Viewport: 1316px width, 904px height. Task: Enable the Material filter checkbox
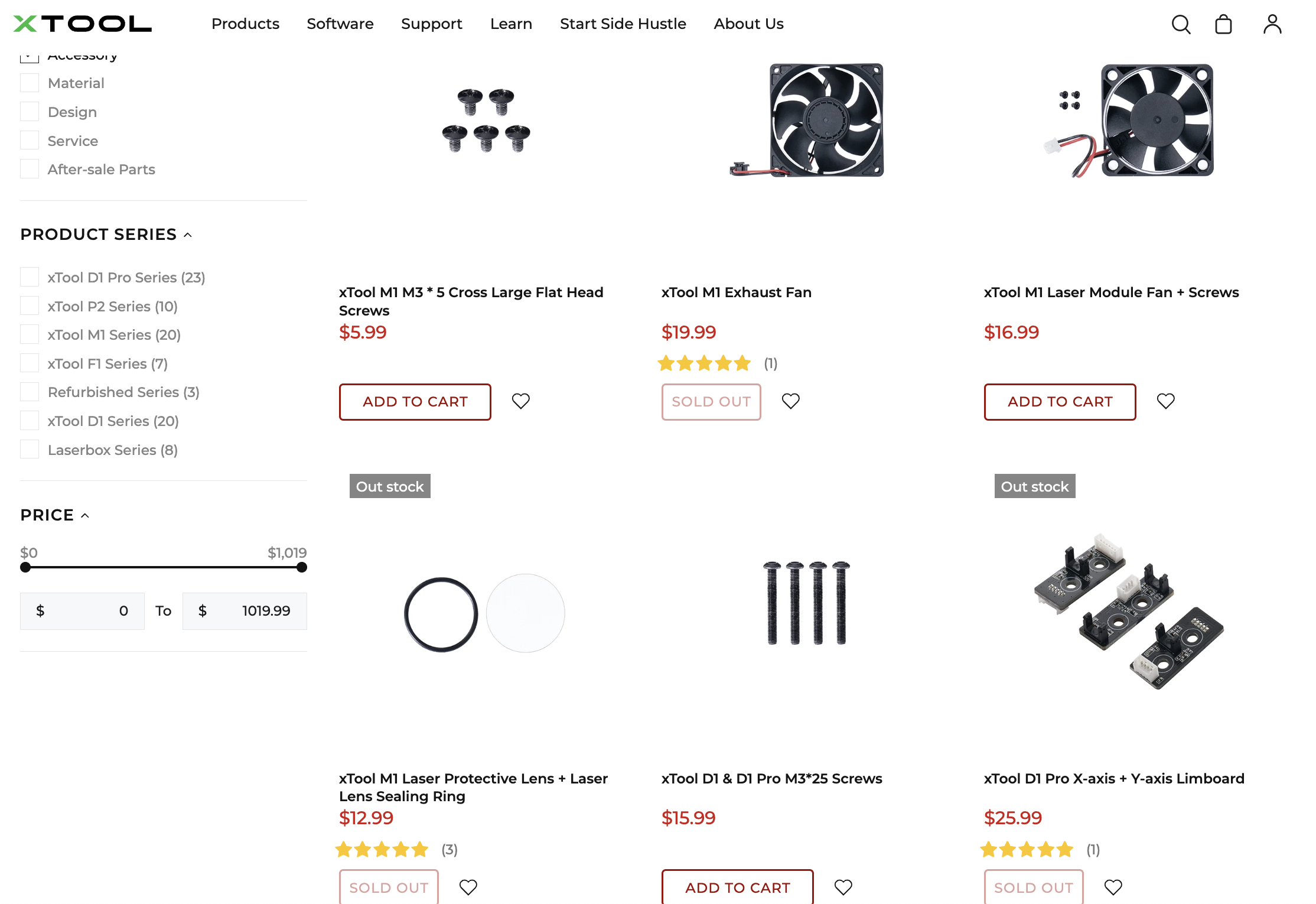pos(30,82)
